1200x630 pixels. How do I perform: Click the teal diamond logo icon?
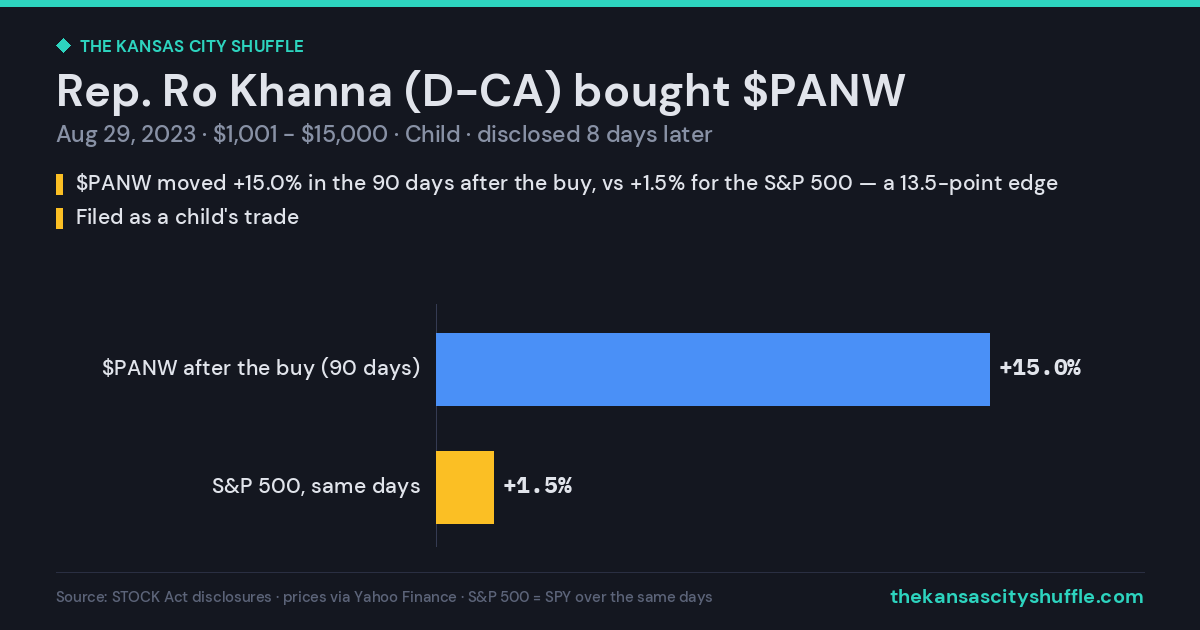[x=63, y=46]
